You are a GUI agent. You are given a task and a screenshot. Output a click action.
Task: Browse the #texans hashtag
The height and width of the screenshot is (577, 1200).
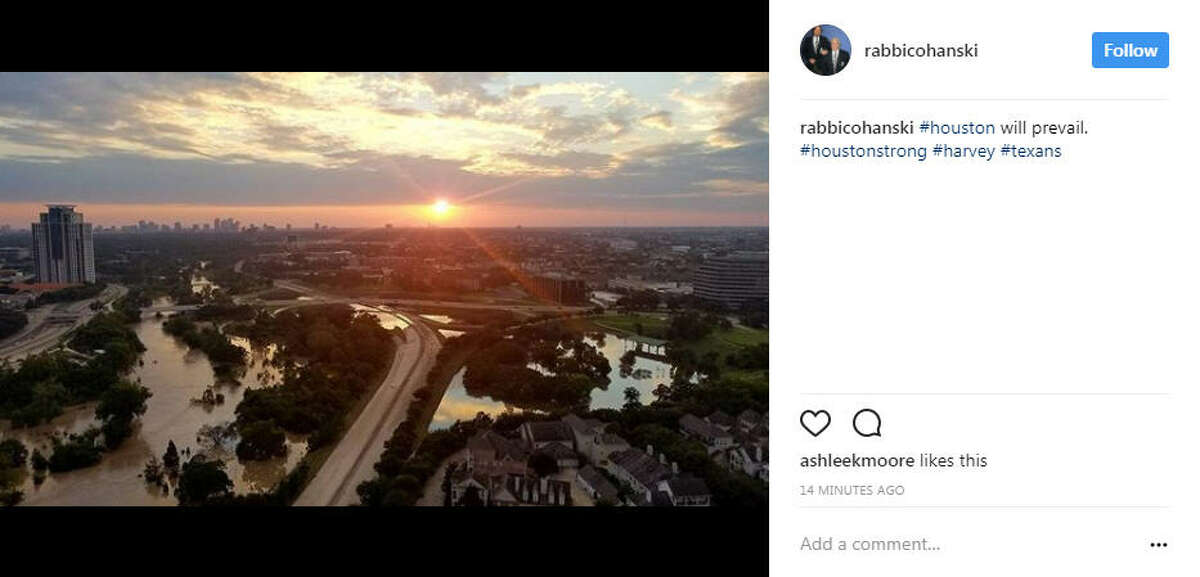tap(1033, 150)
